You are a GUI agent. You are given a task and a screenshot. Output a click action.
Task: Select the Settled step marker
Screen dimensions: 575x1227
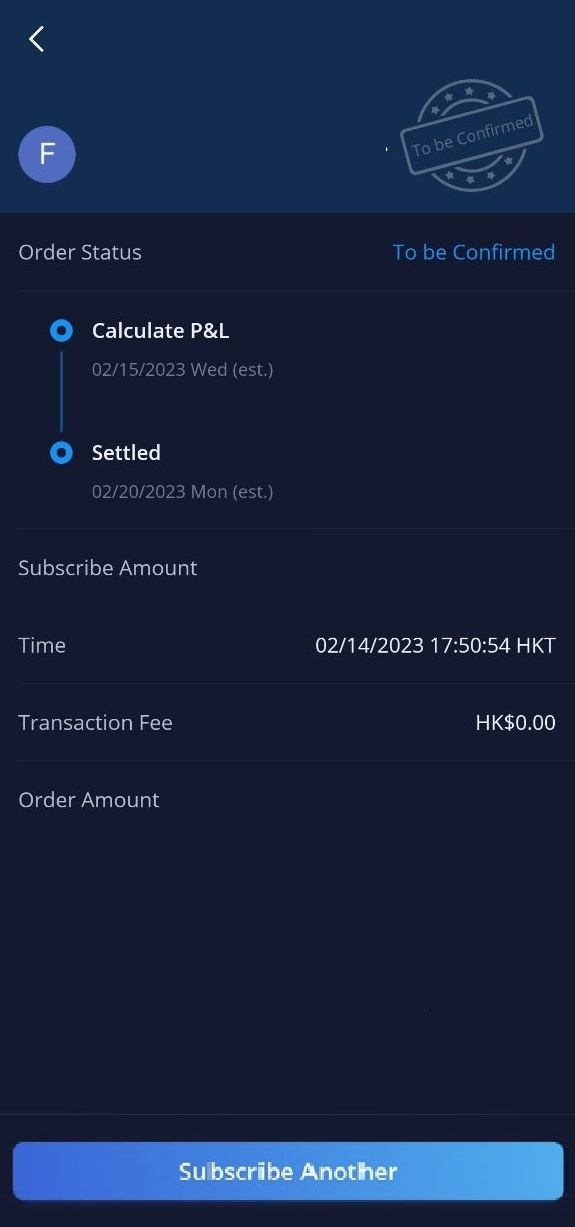pyautogui.click(x=61, y=453)
